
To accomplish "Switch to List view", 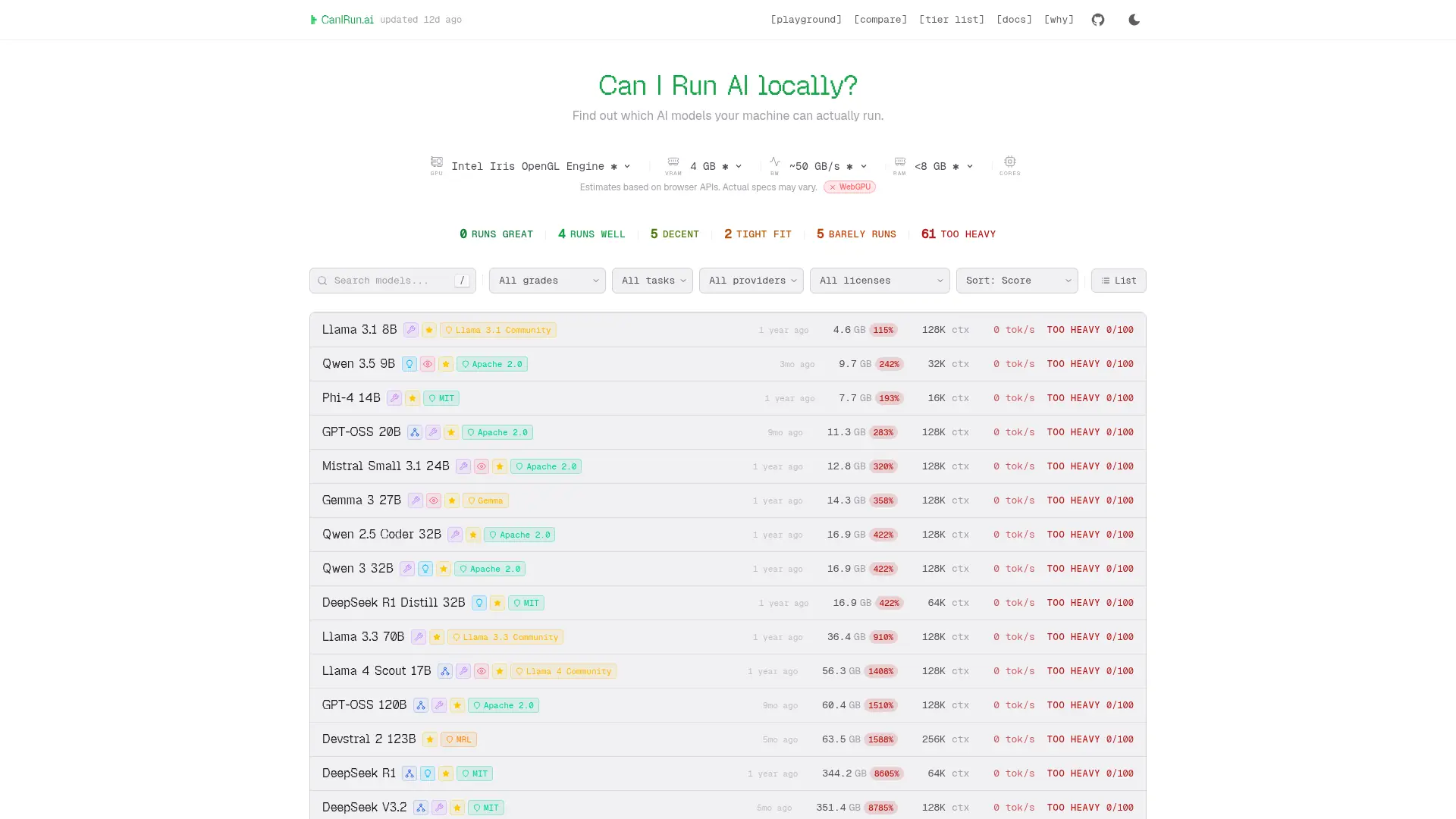I will pyautogui.click(x=1119, y=281).
